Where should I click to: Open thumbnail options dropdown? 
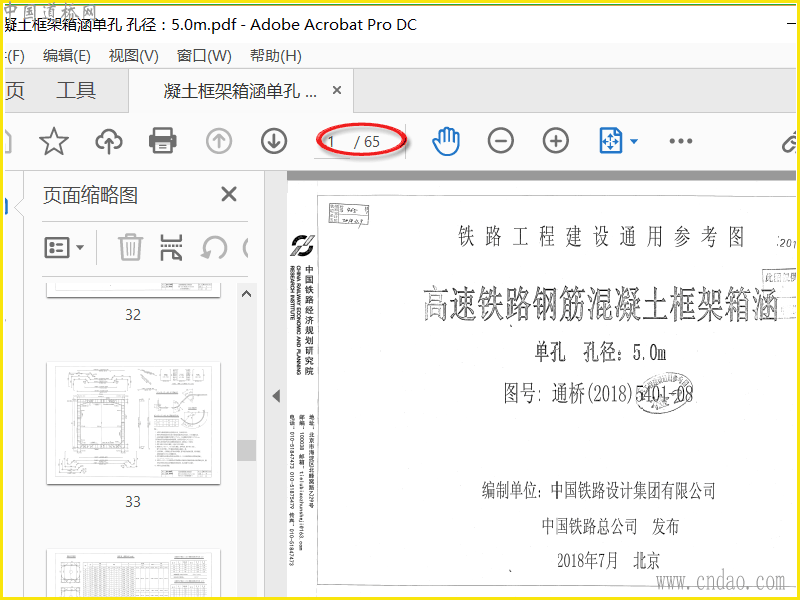click(64, 248)
